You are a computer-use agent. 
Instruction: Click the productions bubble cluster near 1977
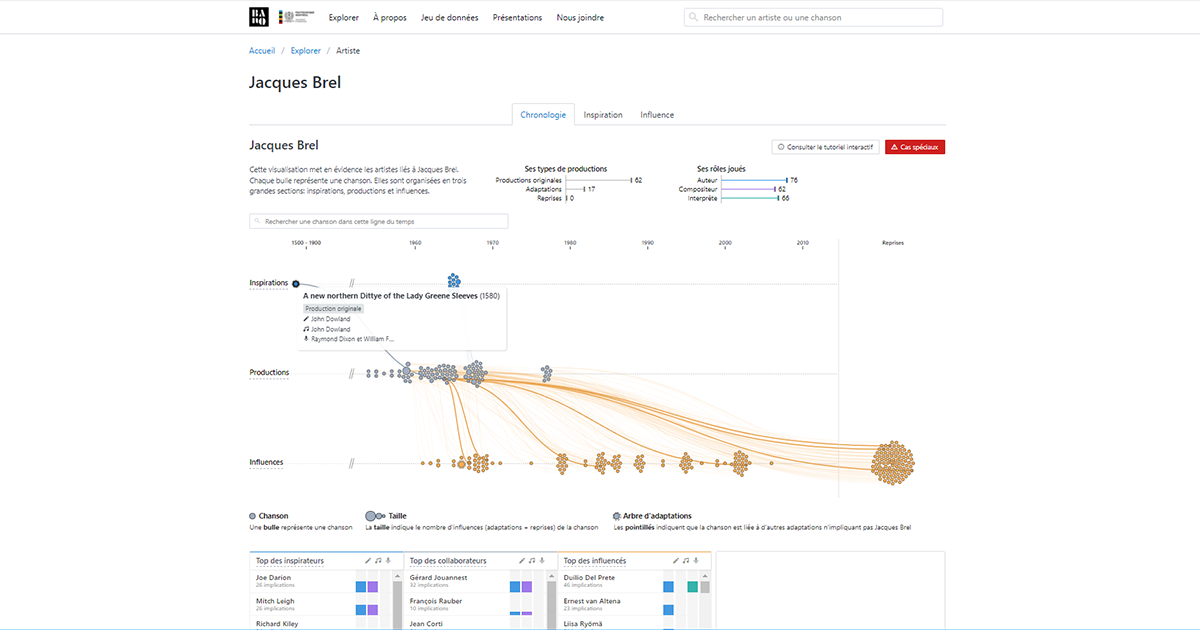(546, 373)
